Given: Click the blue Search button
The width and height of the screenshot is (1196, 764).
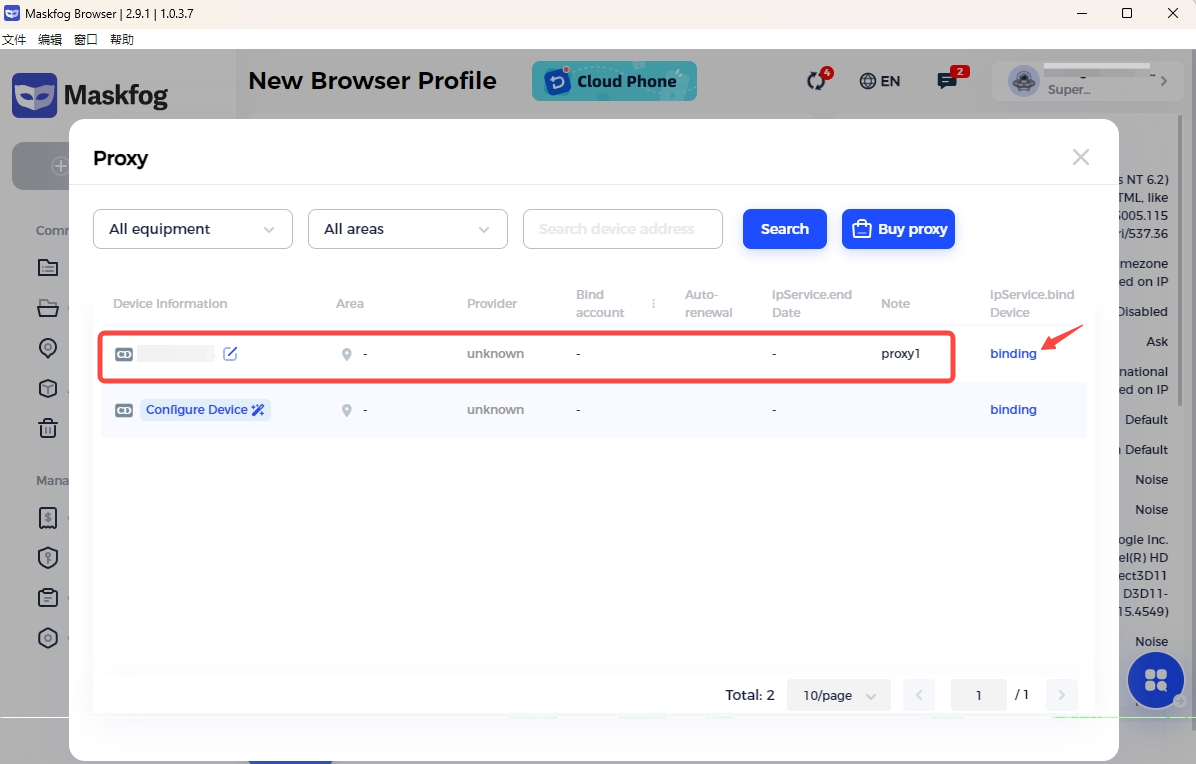Looking at the screenshot, I should click(x=785, y=229).
